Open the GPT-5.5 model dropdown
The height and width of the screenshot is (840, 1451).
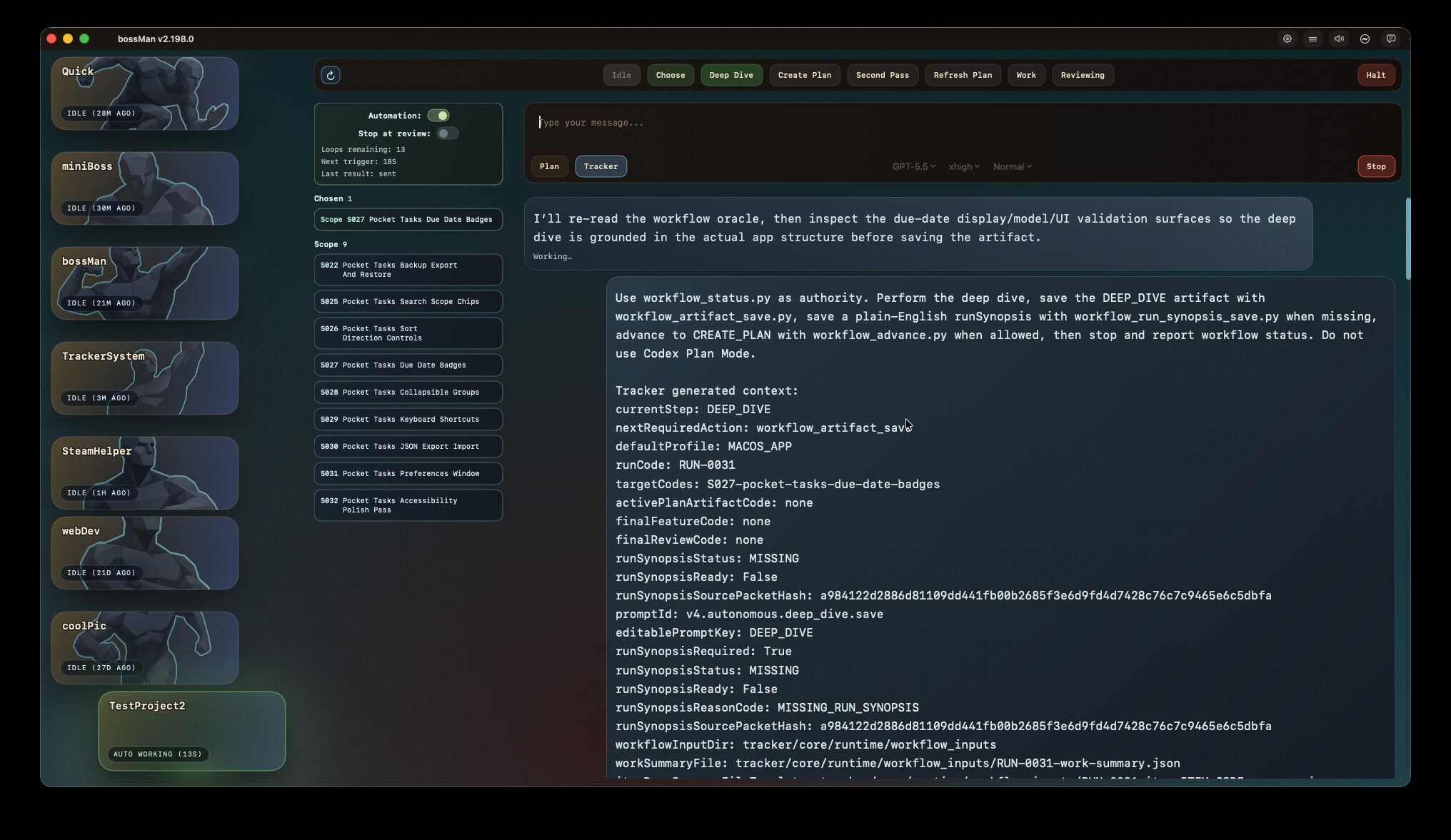pyautogui.click(x=913, y=166)
